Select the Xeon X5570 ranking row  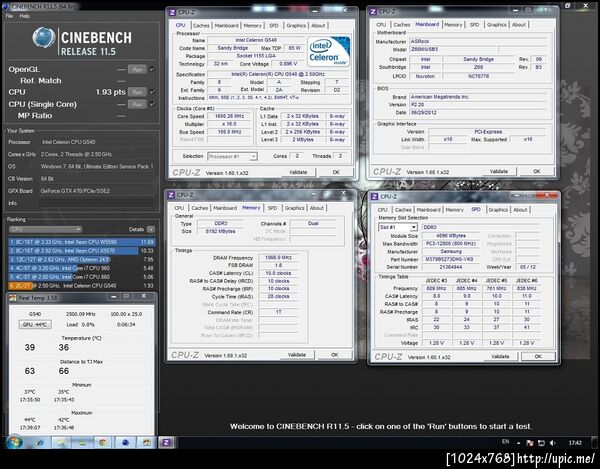[x=82, y=251]
